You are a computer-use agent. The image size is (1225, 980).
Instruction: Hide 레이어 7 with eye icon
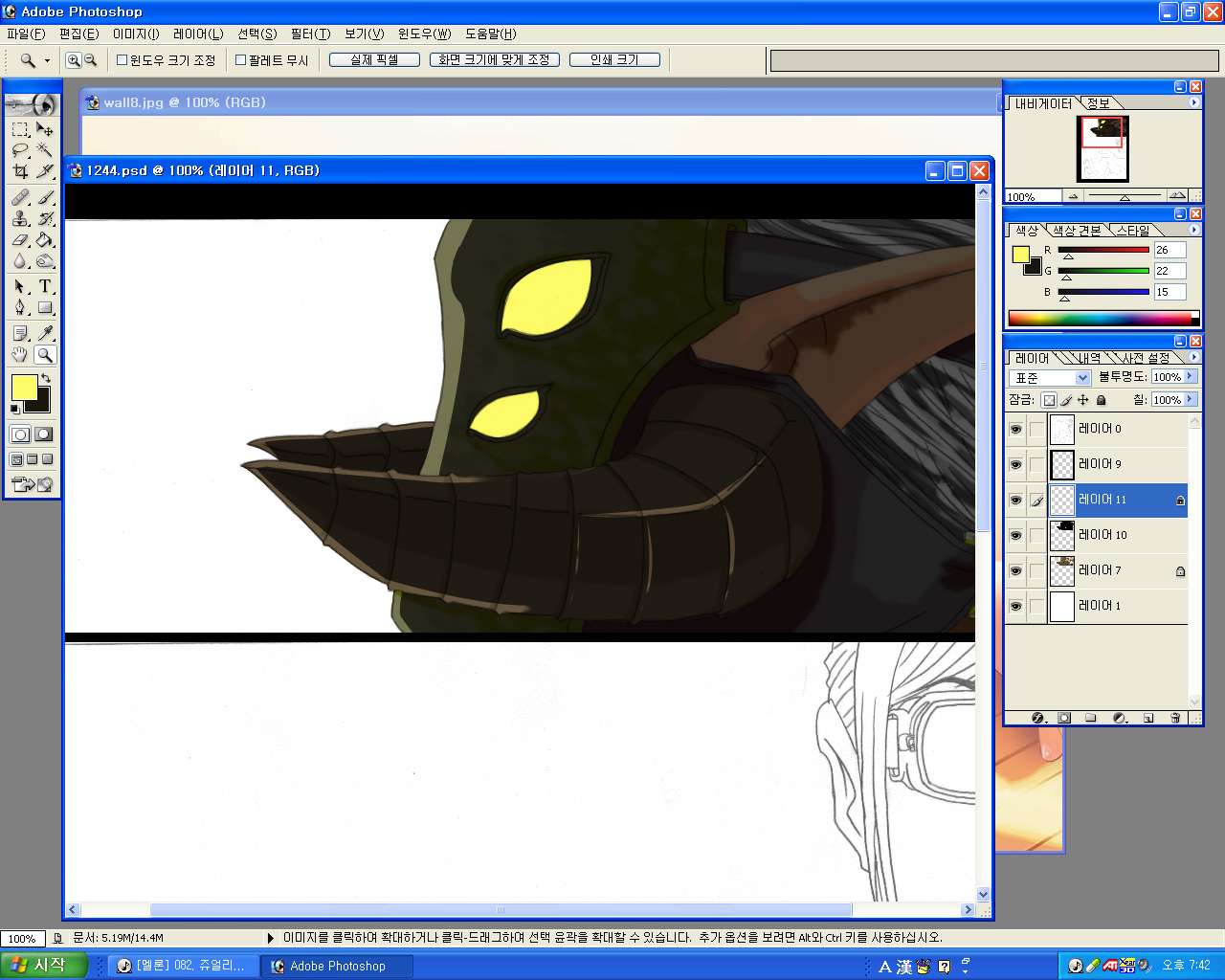point(1015,570)
